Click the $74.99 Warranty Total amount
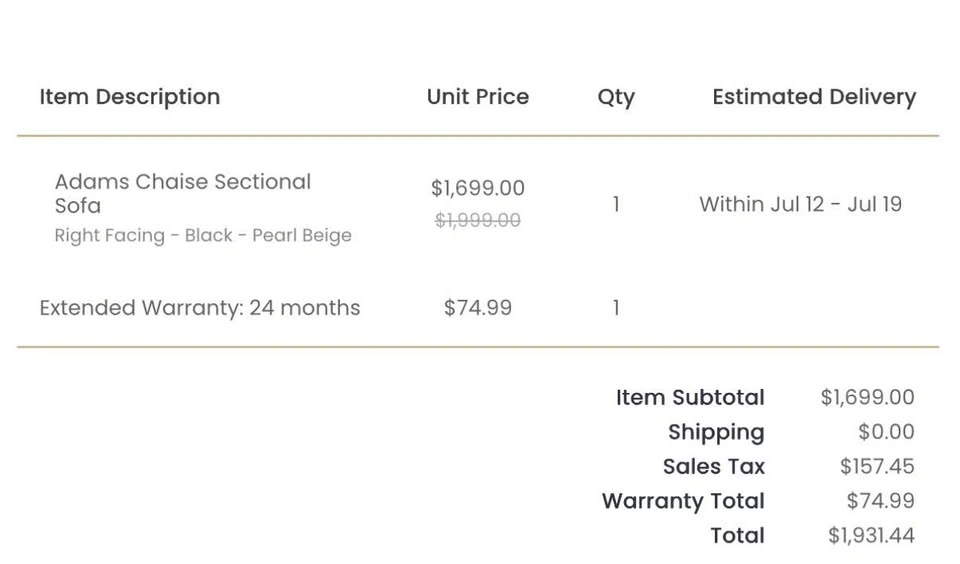 point(879,501)
